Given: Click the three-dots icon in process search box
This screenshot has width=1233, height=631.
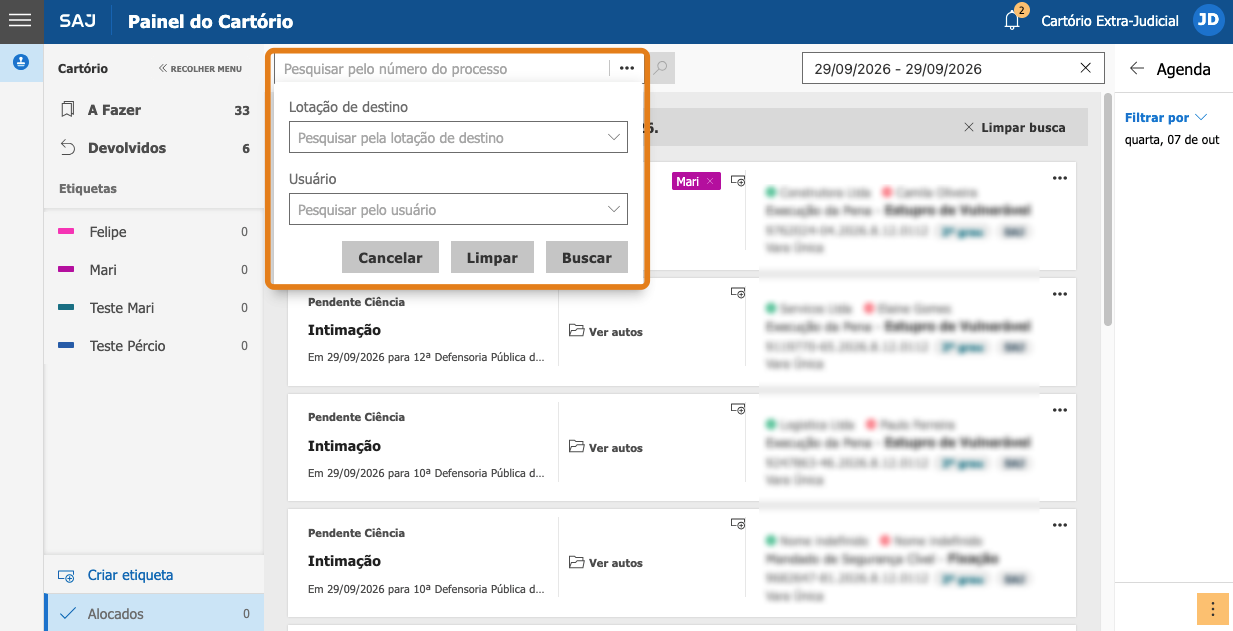Looking at the screenshot, I should click(x=627, y=69).
